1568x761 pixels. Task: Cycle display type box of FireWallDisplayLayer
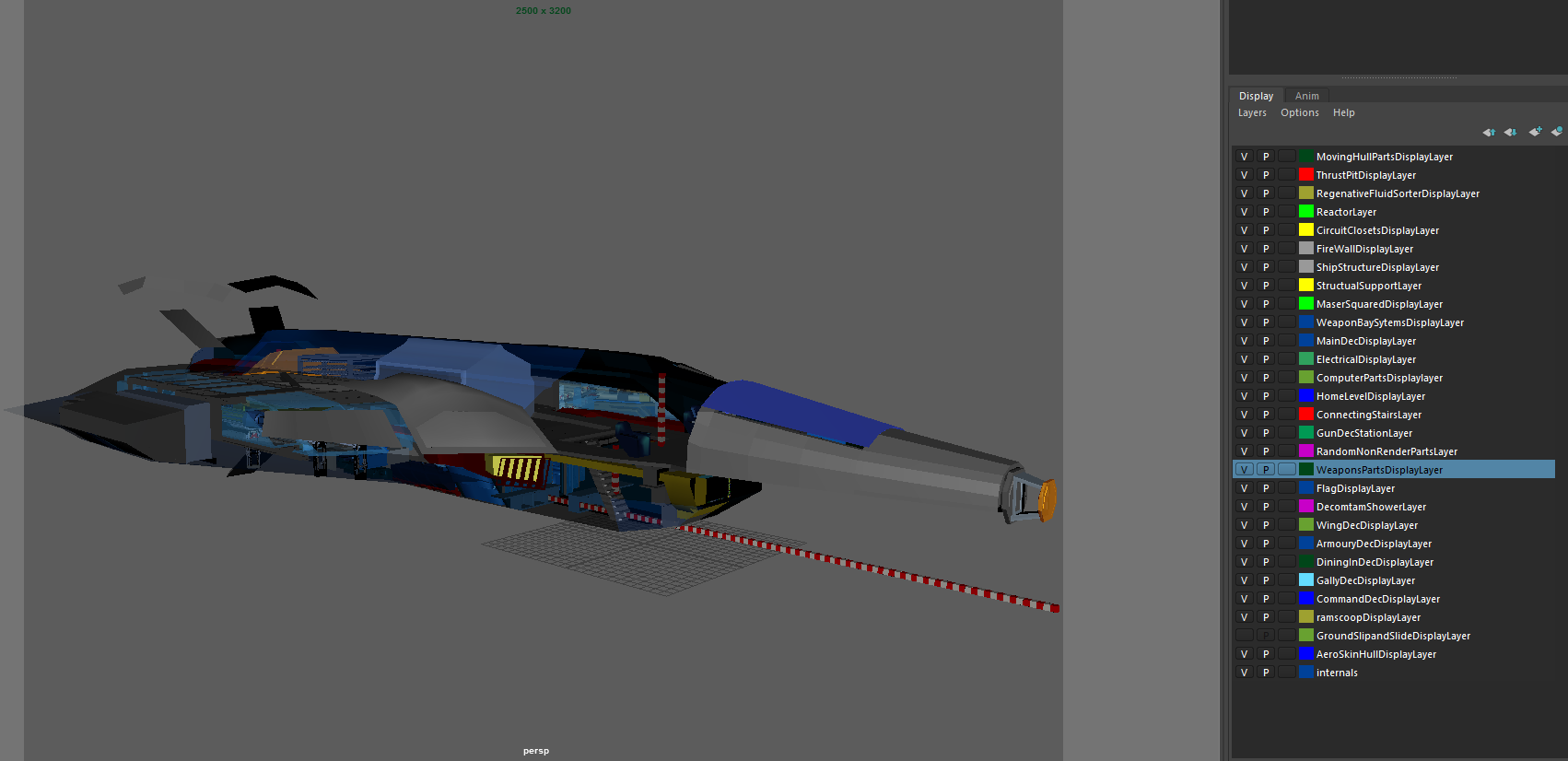[x=1286, y=249]
